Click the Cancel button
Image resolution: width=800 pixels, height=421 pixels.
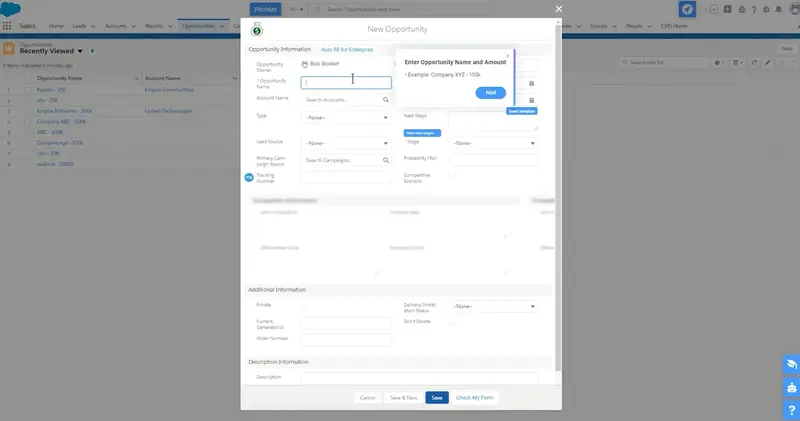(367, 398)
